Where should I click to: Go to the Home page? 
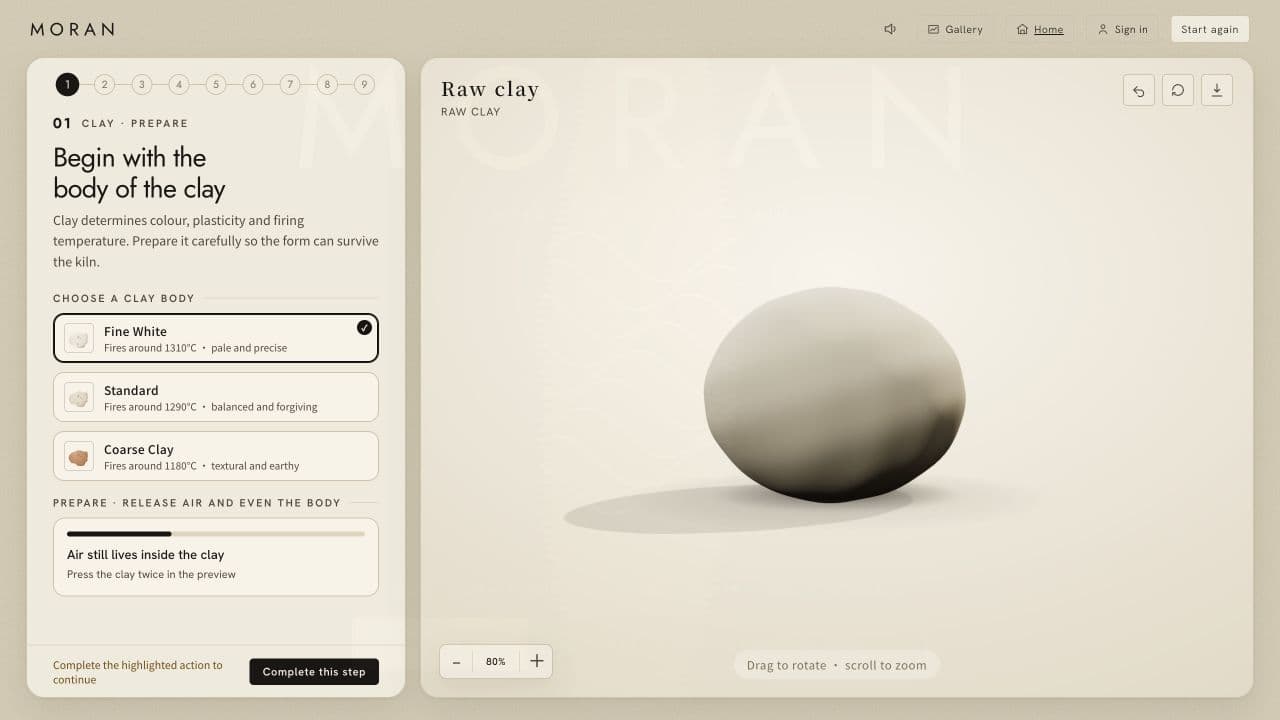pyautogui.click(x=1040, y=29)
